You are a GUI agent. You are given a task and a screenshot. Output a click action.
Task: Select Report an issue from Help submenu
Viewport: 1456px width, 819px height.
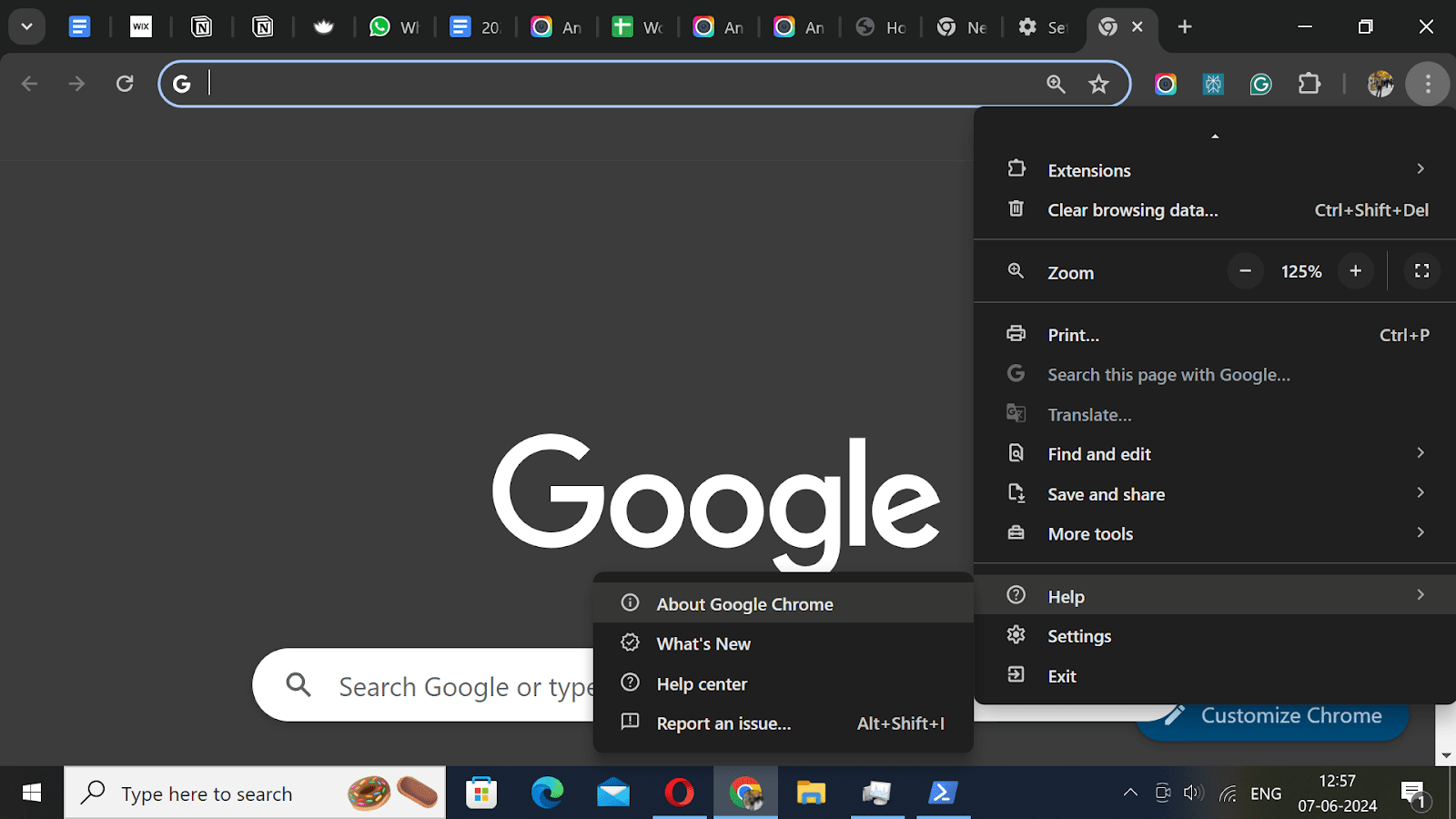[x=723, y=723]
